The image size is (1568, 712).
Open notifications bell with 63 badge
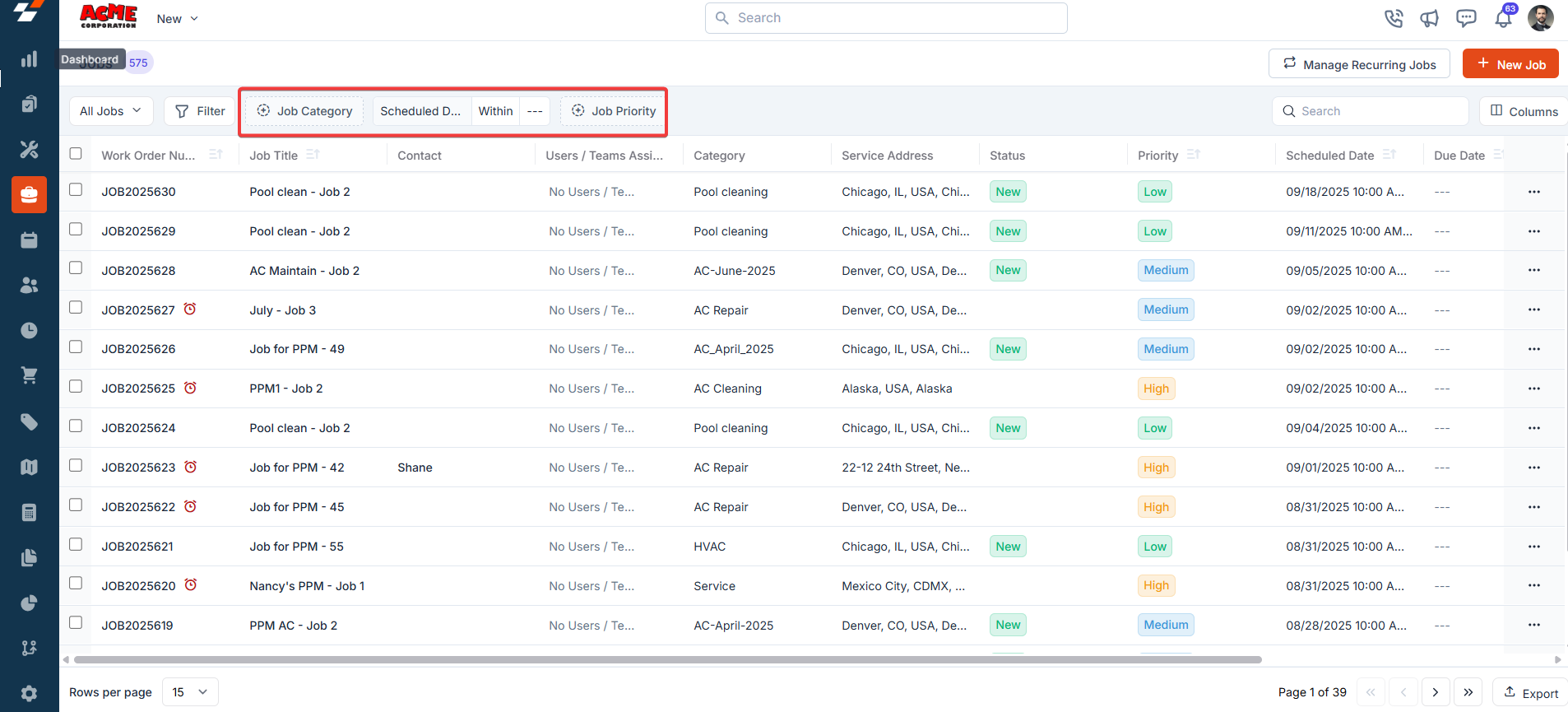click(x=1504, y=17)
